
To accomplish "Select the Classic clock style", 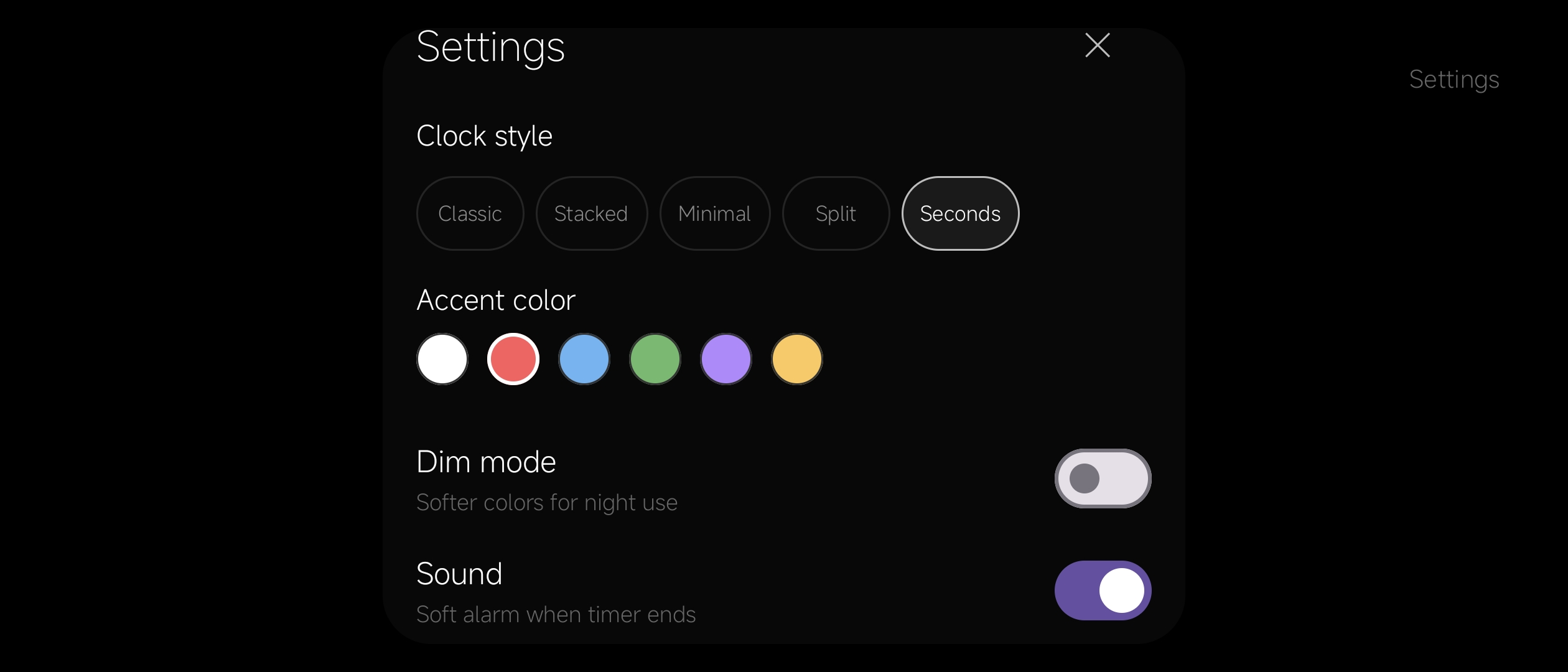I will click(470, 213).
